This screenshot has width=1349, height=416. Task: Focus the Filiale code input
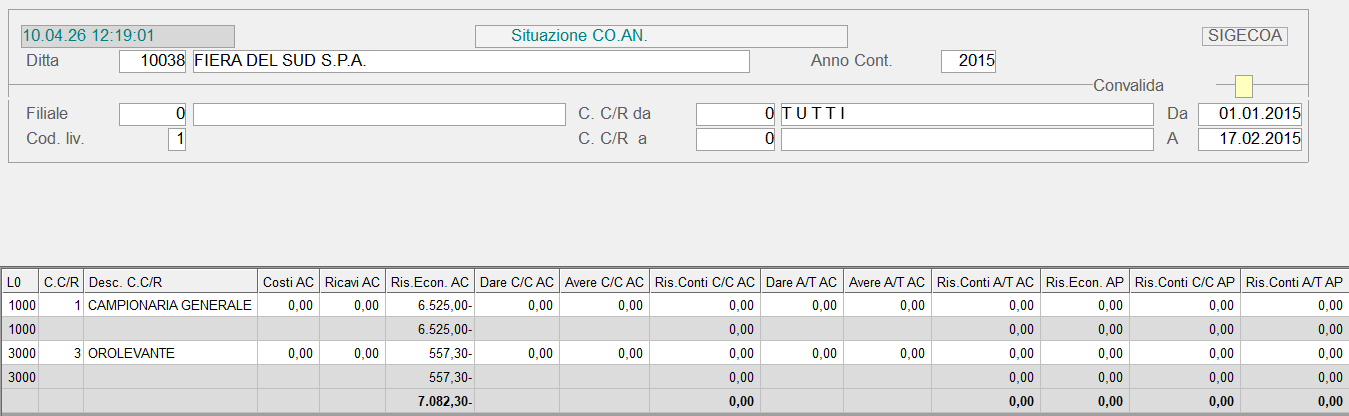(x=153, y=114)
